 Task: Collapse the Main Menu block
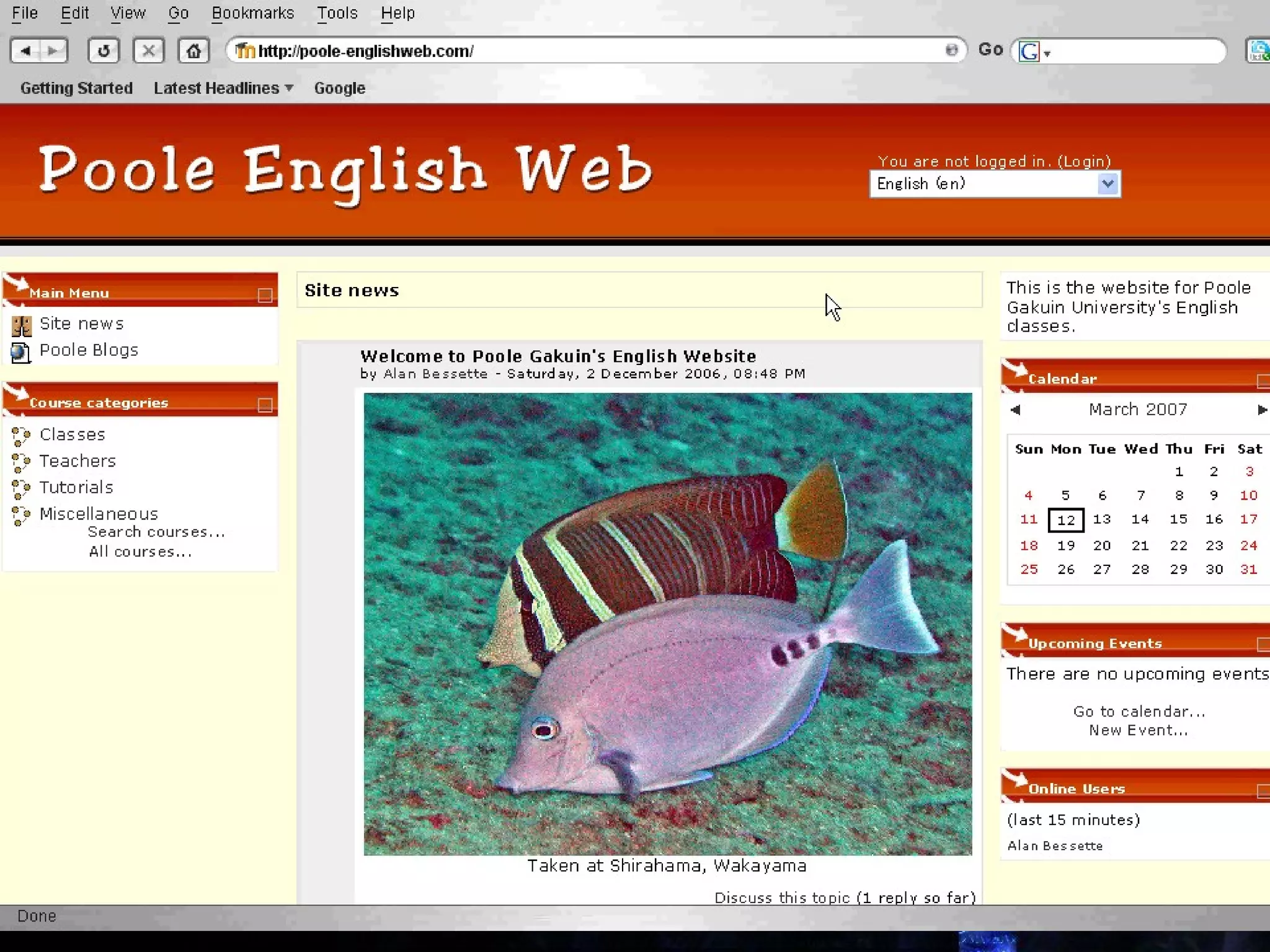point(265,296)
